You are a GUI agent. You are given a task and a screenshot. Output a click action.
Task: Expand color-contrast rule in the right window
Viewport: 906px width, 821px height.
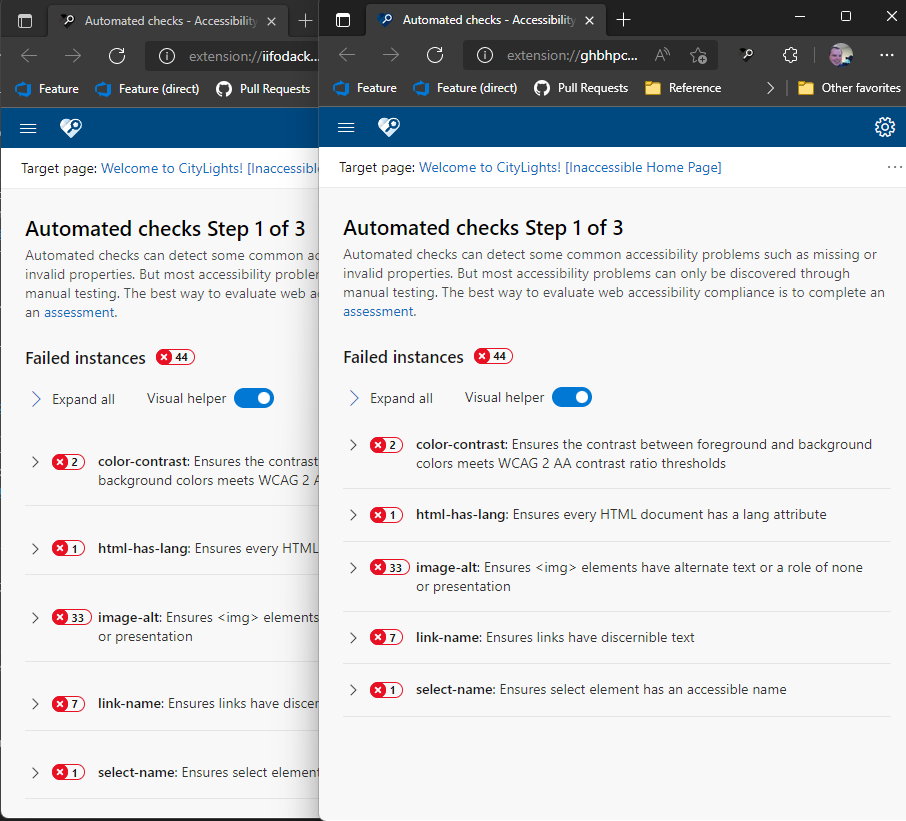tap(353, 445)
